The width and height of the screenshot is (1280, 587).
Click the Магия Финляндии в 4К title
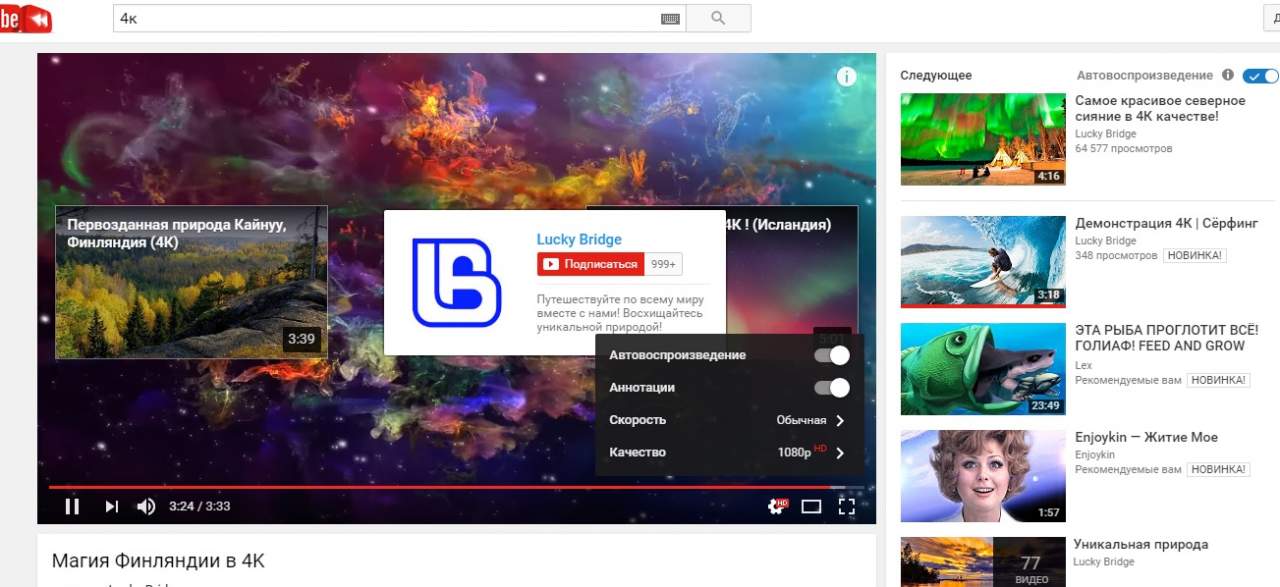click(x=158, y=561)
